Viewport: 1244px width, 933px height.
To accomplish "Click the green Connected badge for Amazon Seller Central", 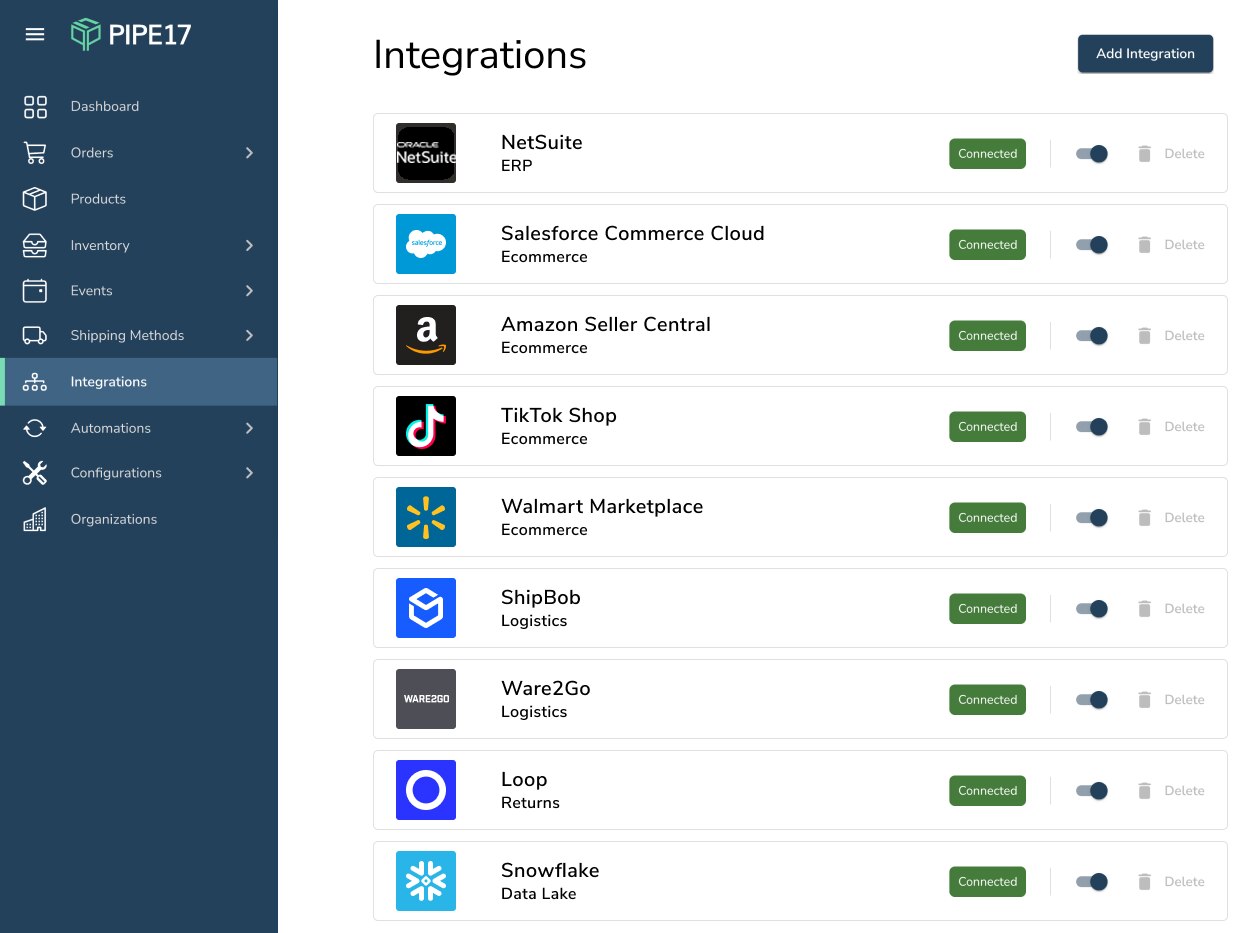I will tap(987, 336).
